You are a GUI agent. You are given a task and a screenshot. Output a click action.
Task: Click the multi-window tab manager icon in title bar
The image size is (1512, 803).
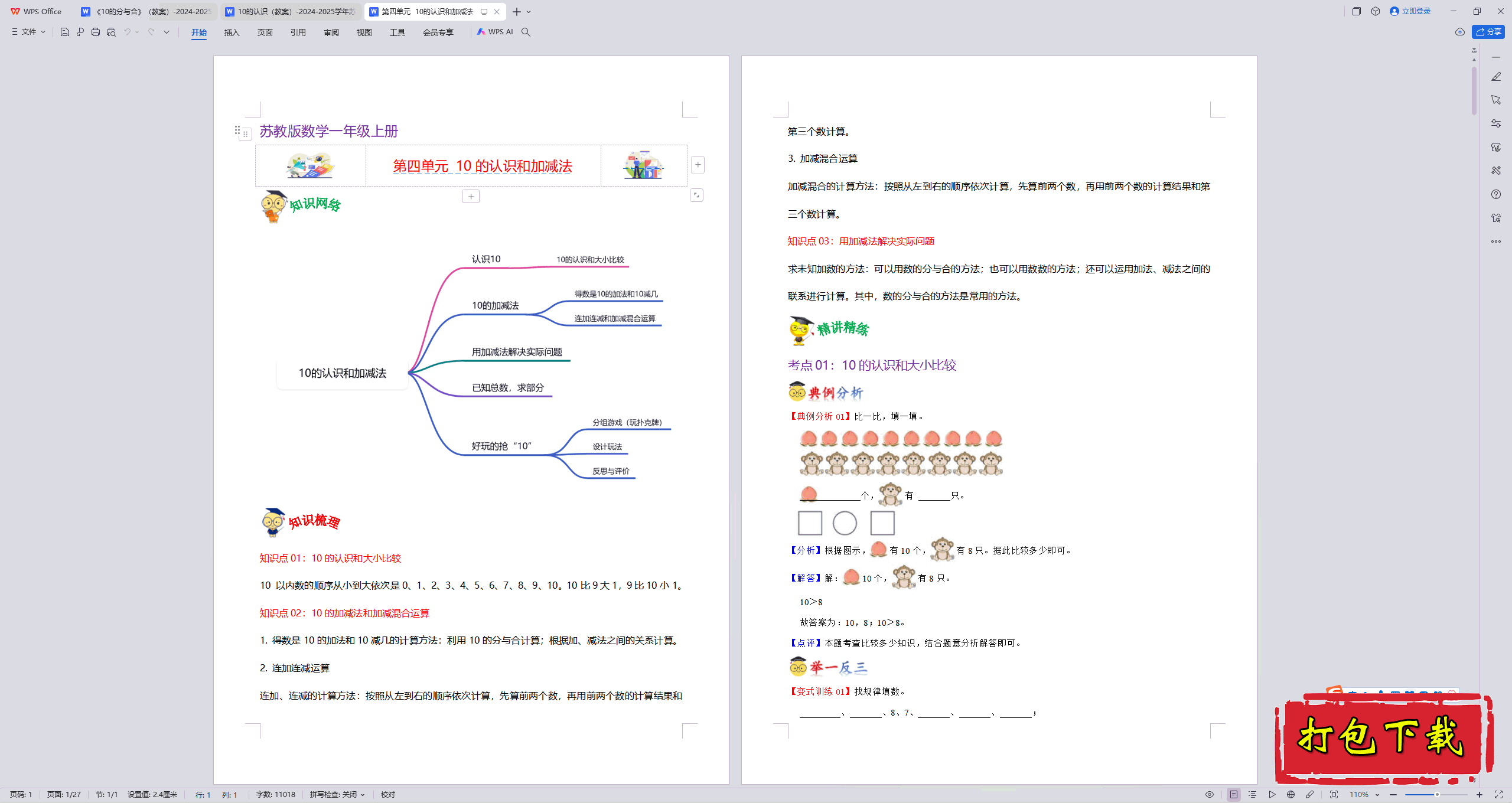click(x=1356, y=11)
